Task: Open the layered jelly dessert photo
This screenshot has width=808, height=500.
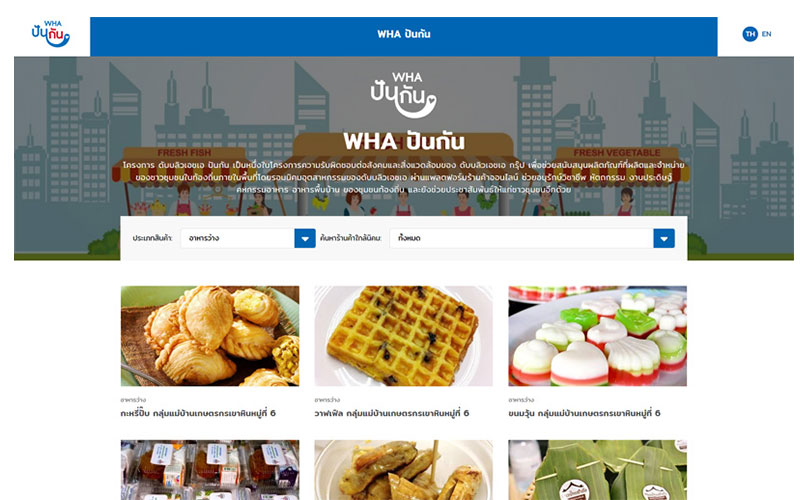Action: coord(597,336)
